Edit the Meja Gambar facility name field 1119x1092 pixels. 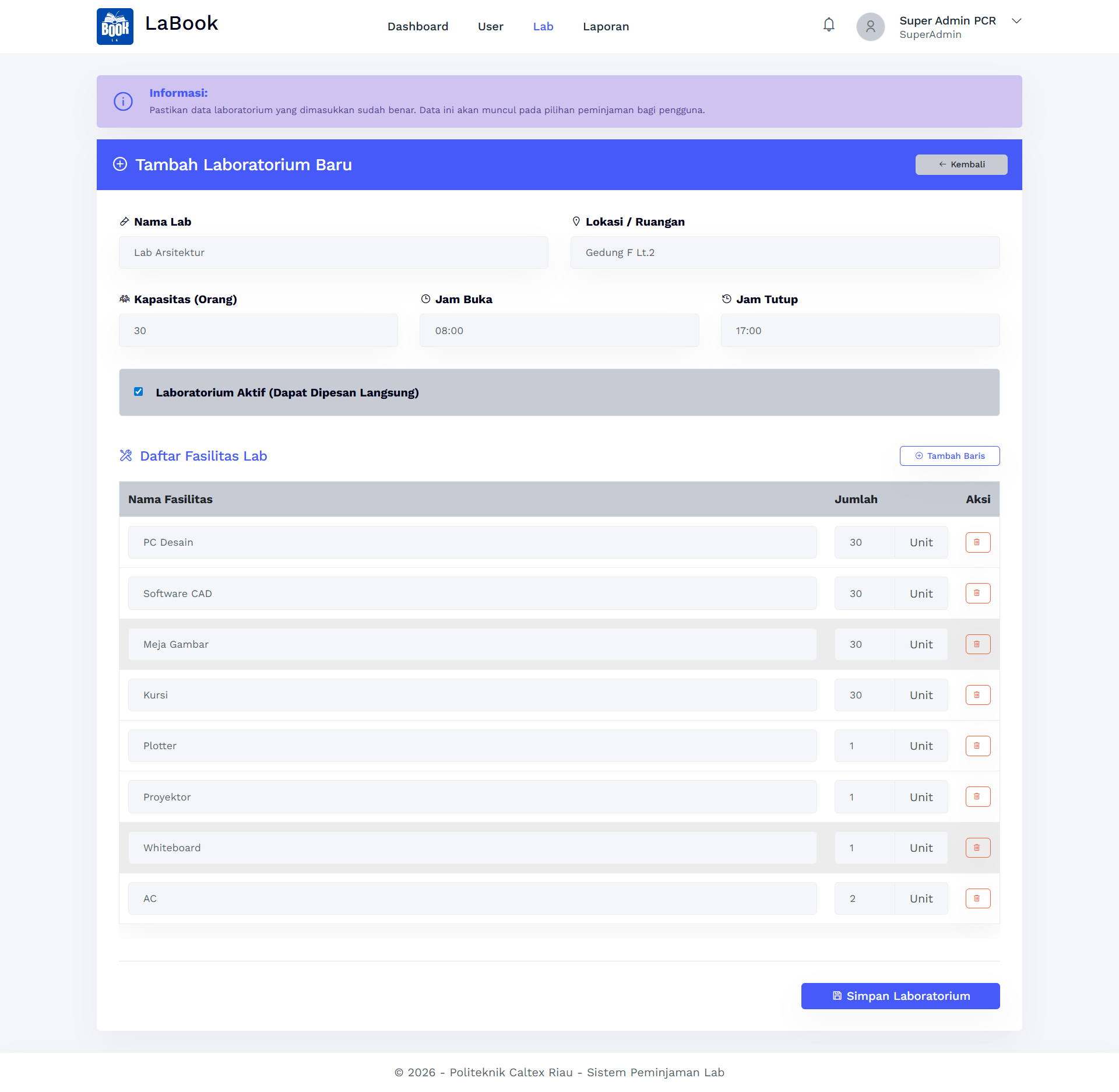coord(472,644)
